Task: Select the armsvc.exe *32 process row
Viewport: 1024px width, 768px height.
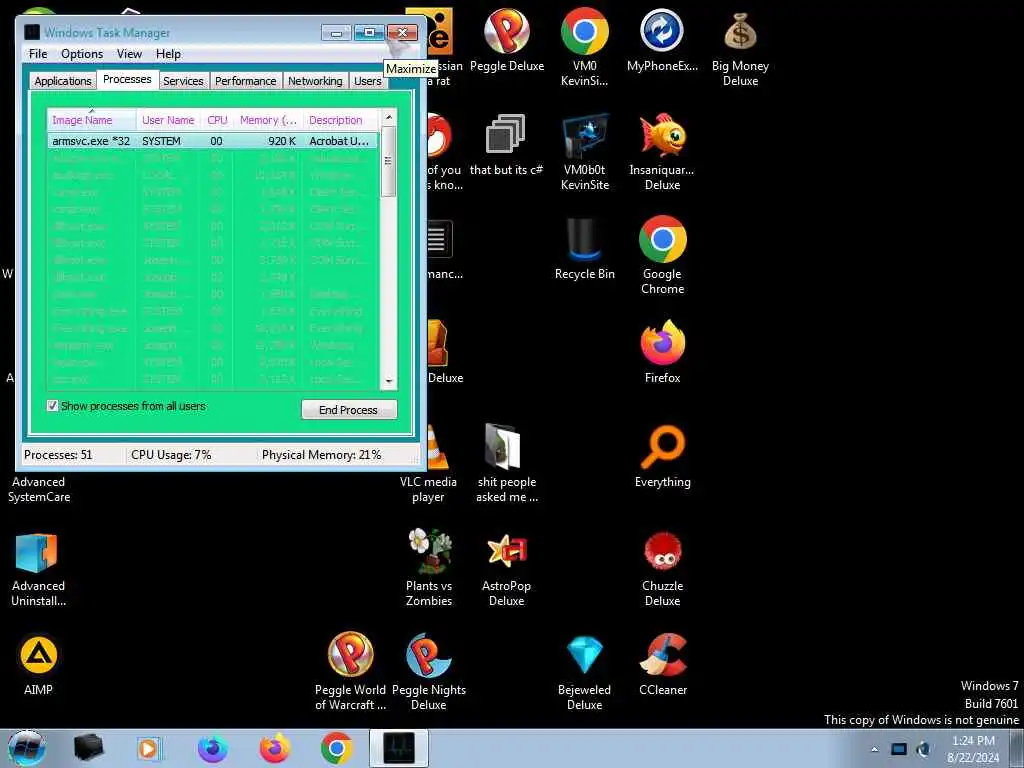Action: 212,140
